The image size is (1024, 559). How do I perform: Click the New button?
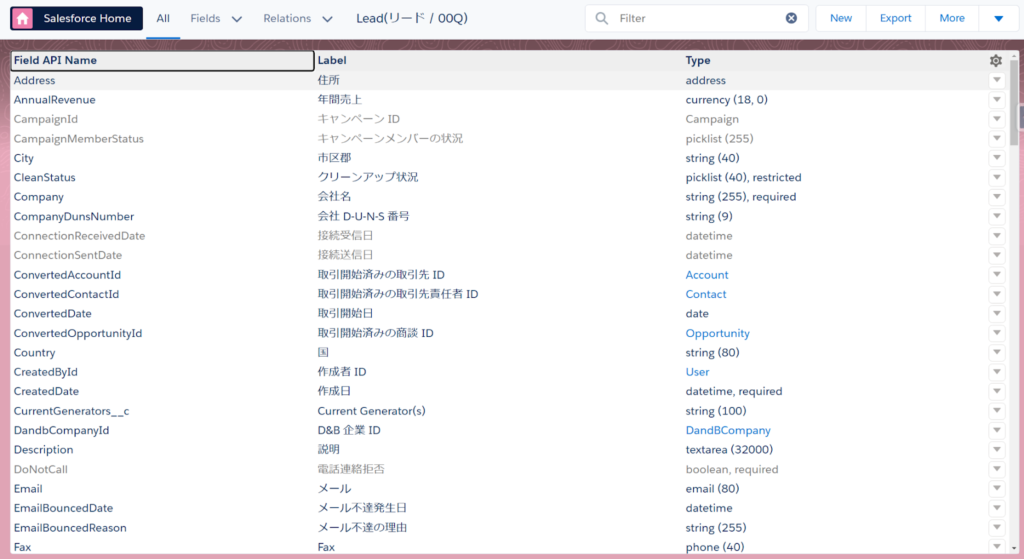pyautogui.click(x=840, y=18)
